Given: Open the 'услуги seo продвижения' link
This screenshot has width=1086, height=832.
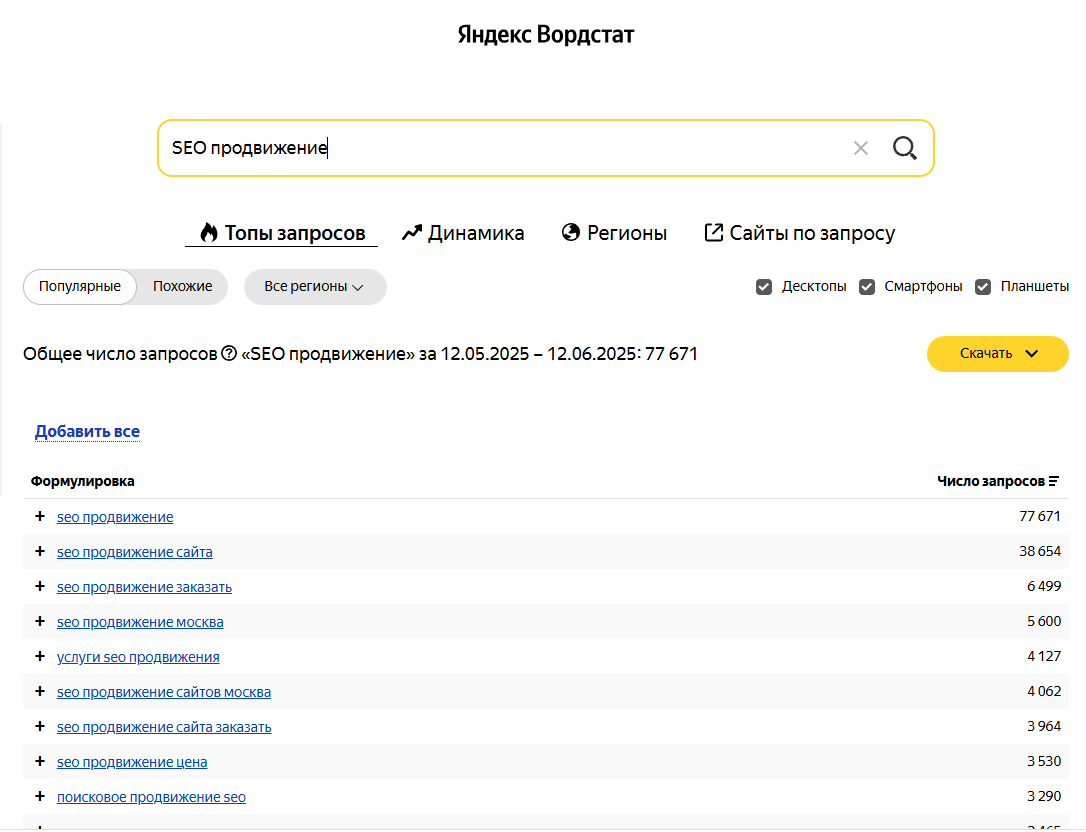Looking at the screenshot, I should 138,657.
